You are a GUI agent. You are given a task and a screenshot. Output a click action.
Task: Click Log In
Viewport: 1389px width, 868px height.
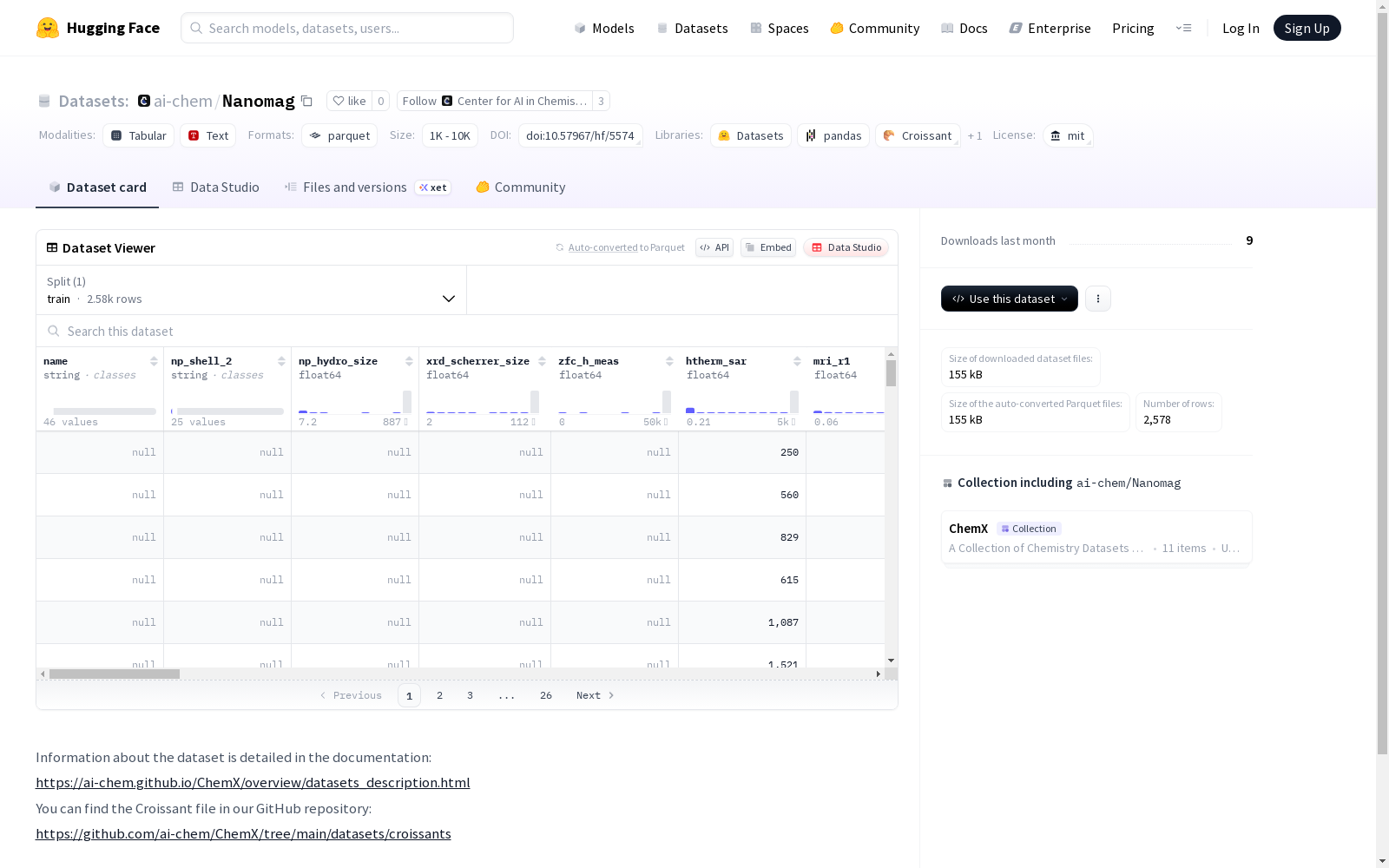coord(1241,28)
